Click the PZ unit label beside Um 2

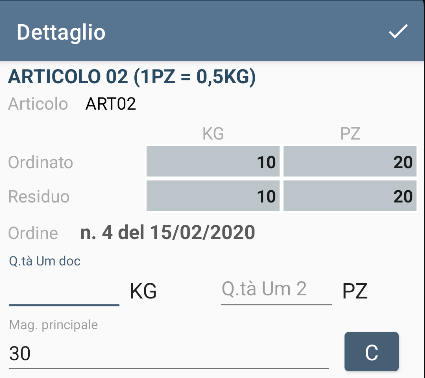[x=355, y=291]
